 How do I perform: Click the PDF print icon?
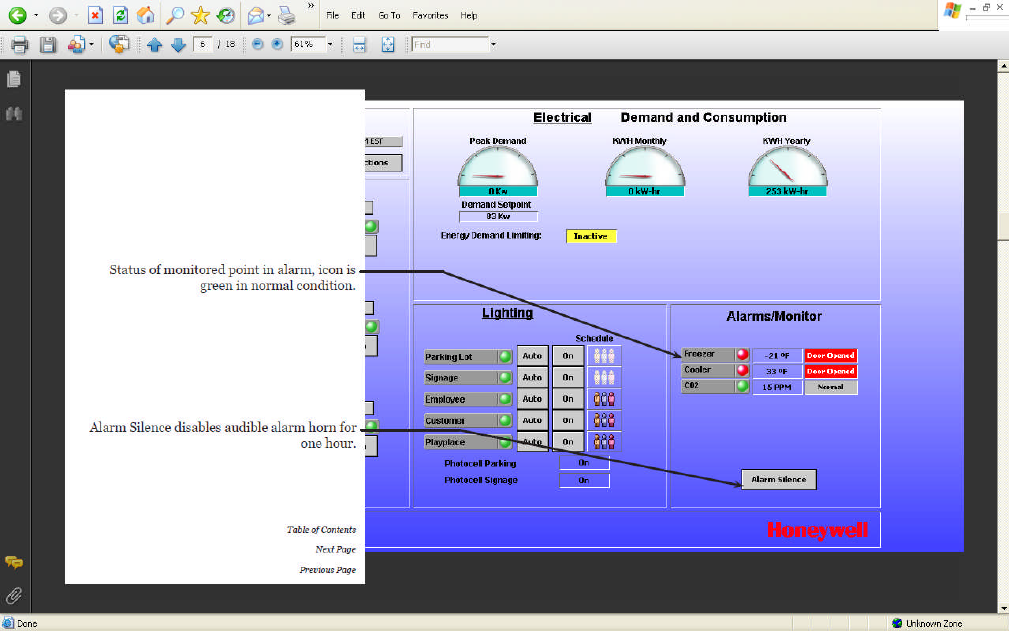[19, 45]
